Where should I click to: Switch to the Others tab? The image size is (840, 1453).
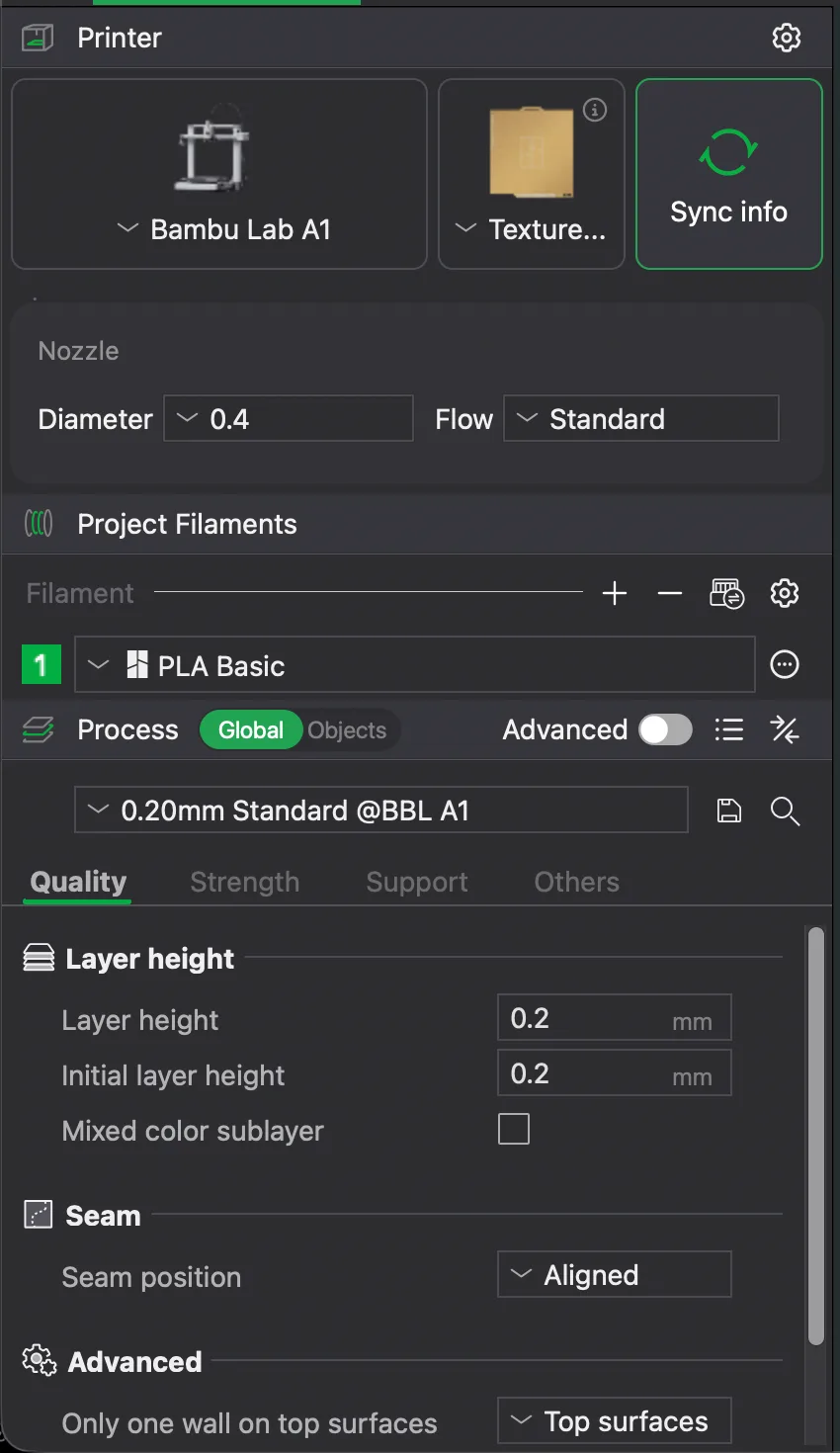pyautogui.click(x=577, y=882)
